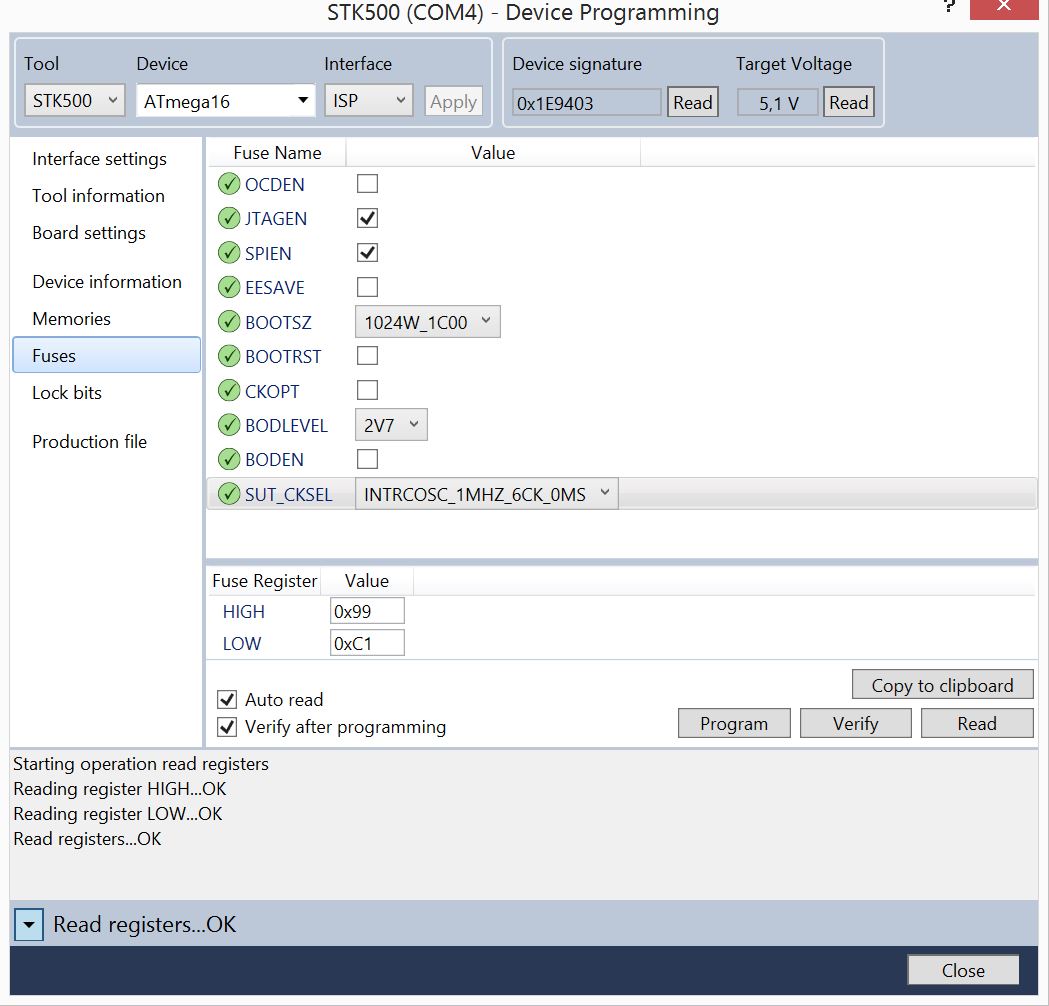This screenshot has width=1049, height=1006.
Task: Click the Apply button
Action: (x=454, y=102)
